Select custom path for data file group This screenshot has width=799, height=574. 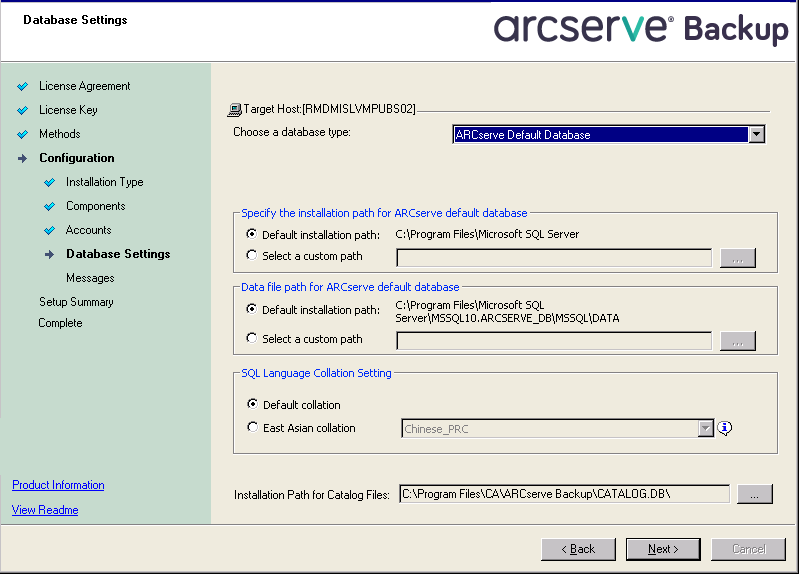[251, 338]
